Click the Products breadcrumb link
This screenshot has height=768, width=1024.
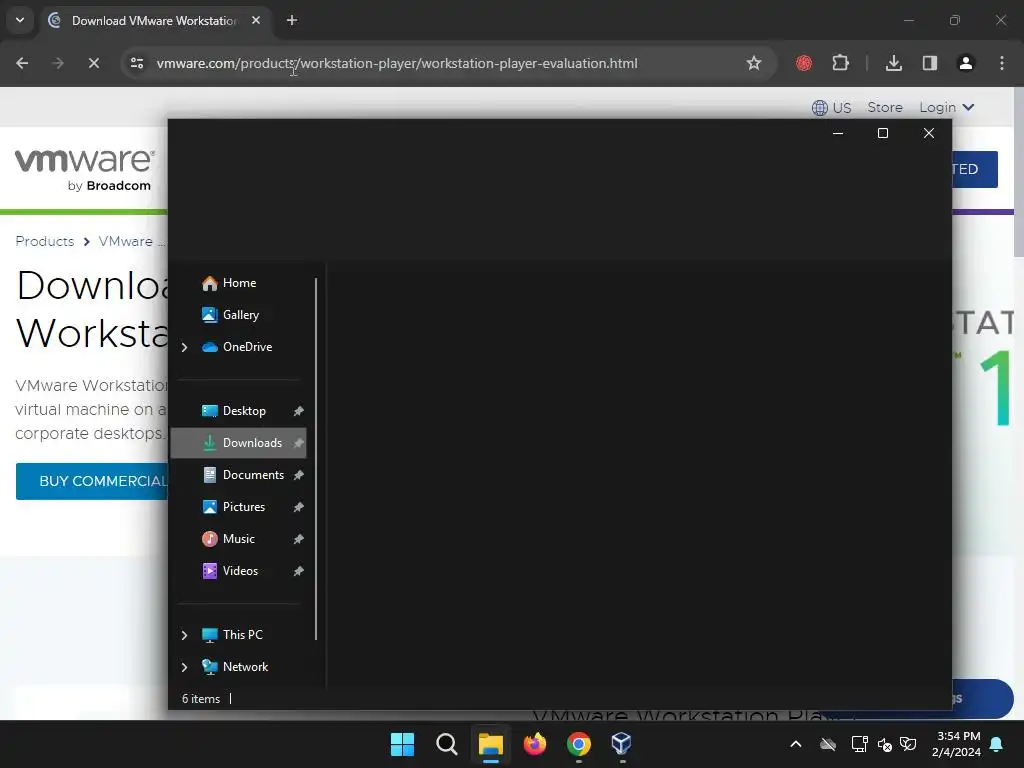pos(44,241)
